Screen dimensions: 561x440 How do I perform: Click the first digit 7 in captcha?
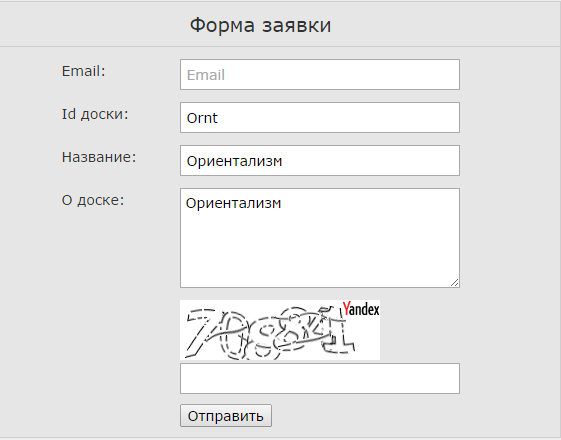click(200, 333)
